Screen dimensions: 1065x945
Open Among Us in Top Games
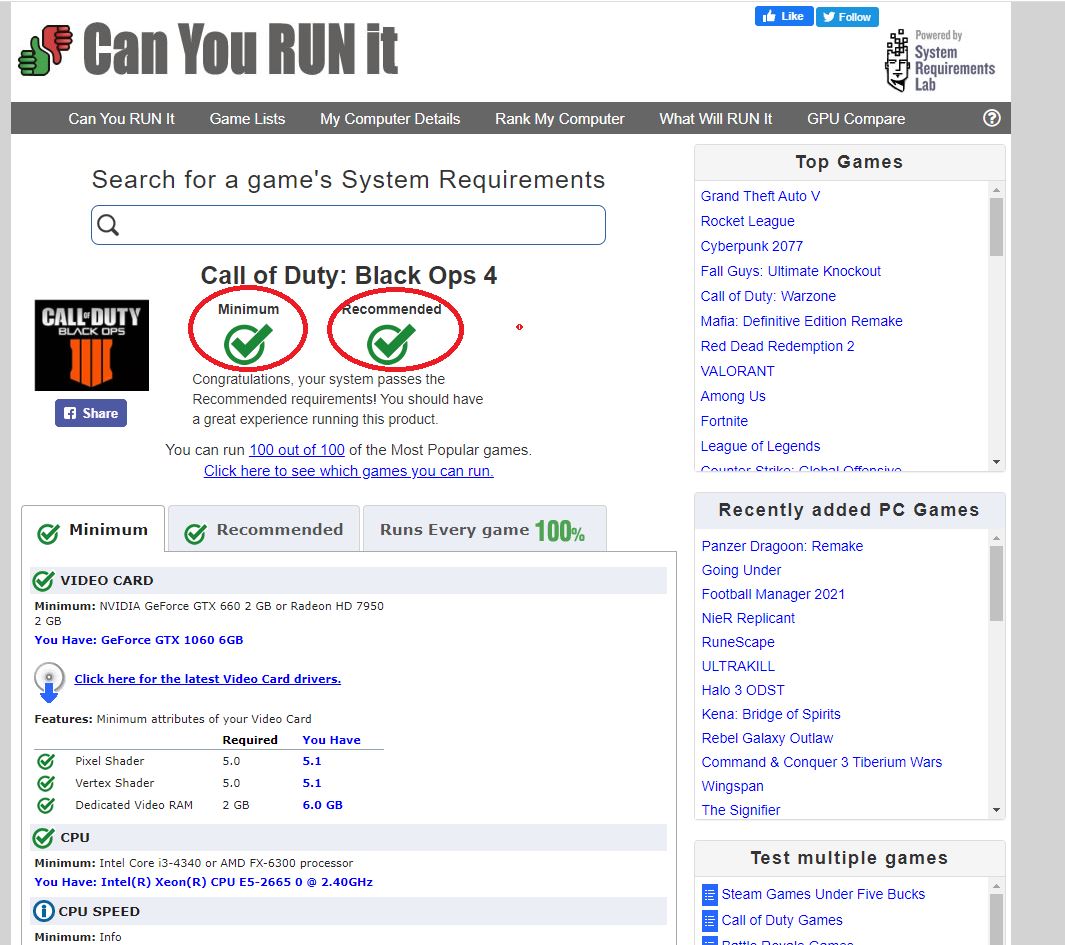point(733,397)
